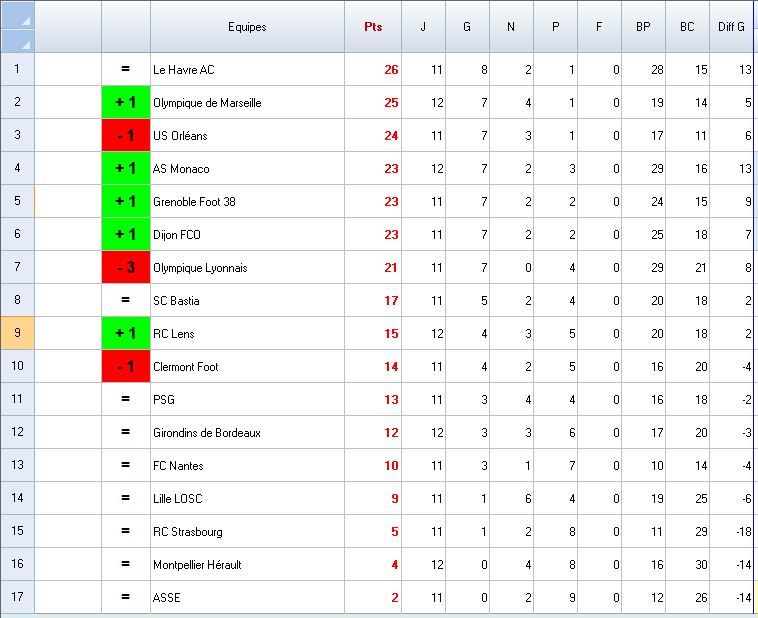The height and width of the screenshot is (618, 758).
Task: Select row header number 1
Action: [x=18, y=70]
